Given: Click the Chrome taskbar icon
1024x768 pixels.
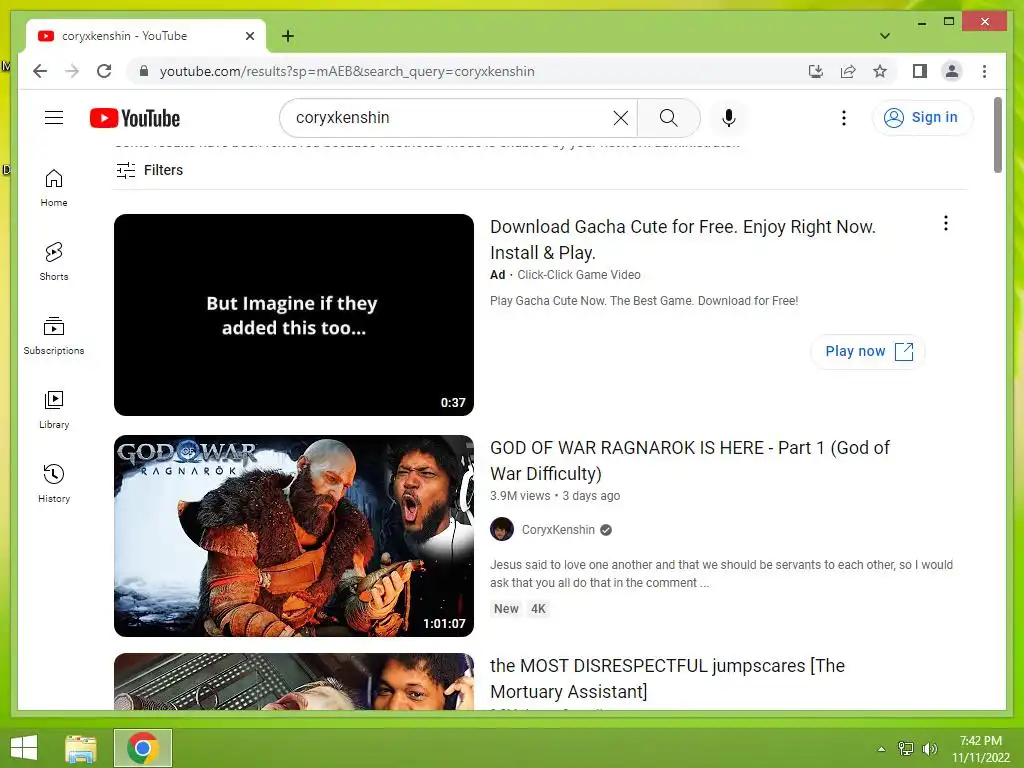Looking at the screenshot, I should tap(143, 748).
